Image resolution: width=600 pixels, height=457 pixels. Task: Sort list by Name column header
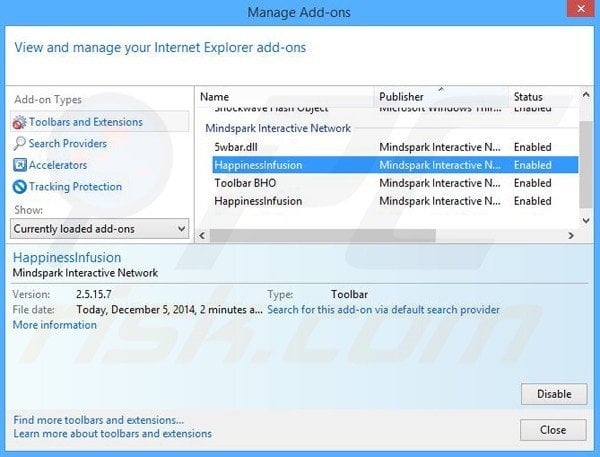(x=285, y=96)
